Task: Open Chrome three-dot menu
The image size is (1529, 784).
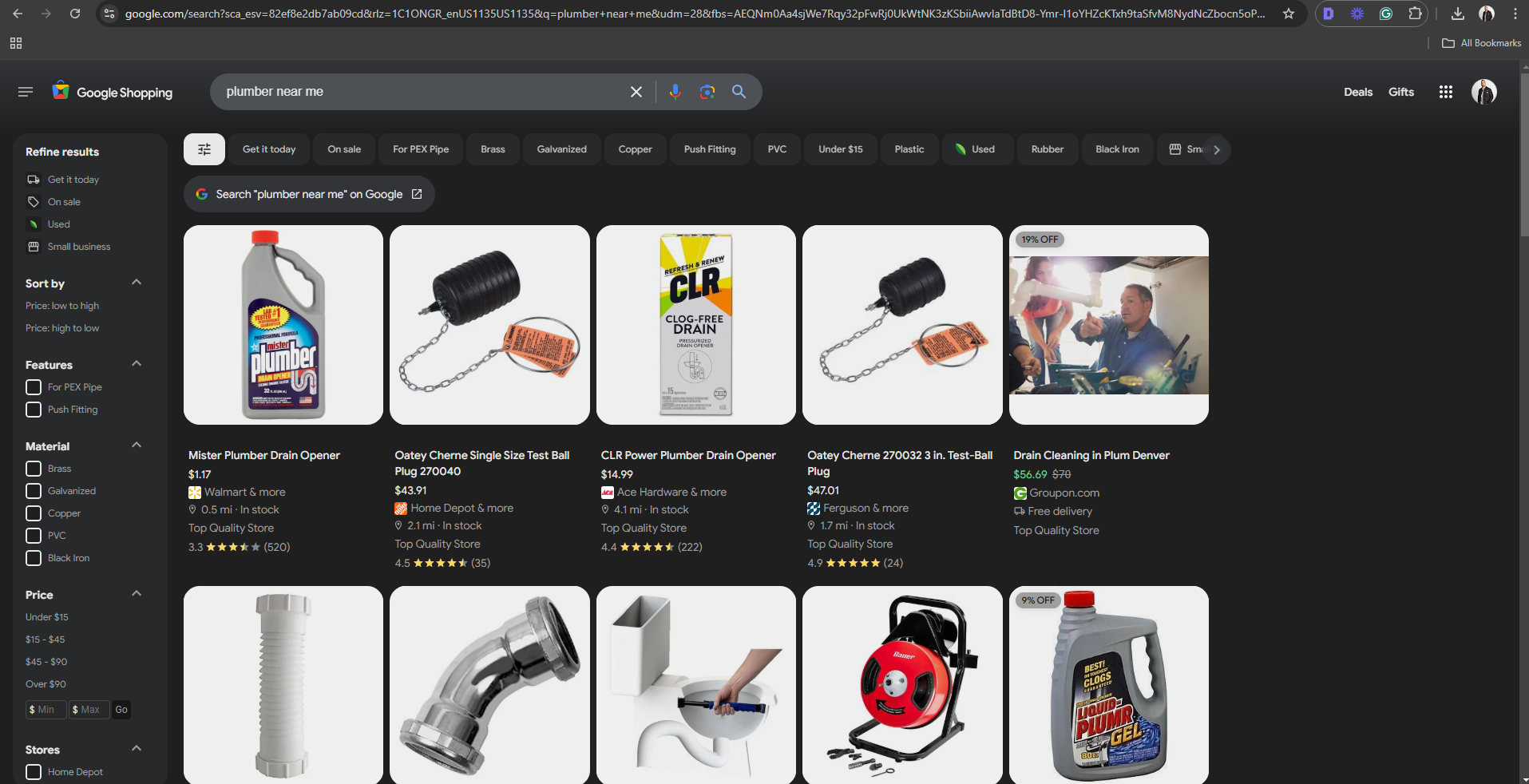Action: (1515, 14)
